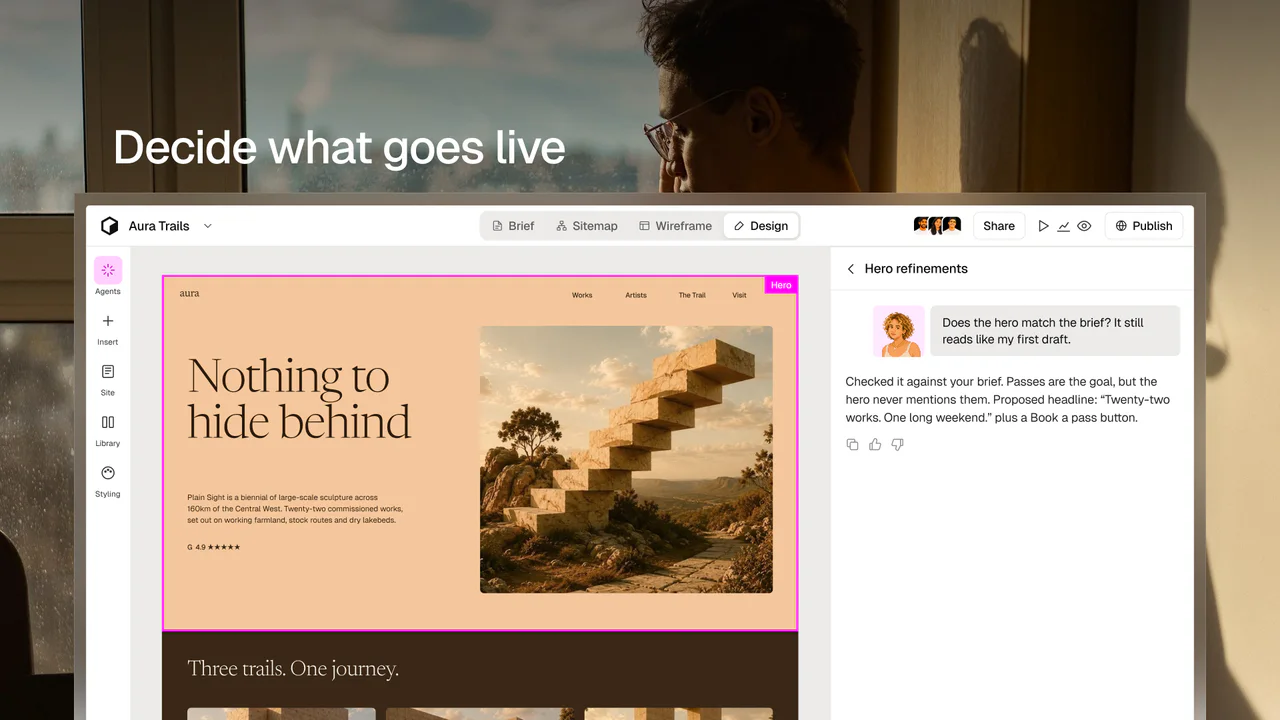The height and width of the screenshot is (720, 1280).
Task: Select the Hero section label tag
Action: click(781, 285)
